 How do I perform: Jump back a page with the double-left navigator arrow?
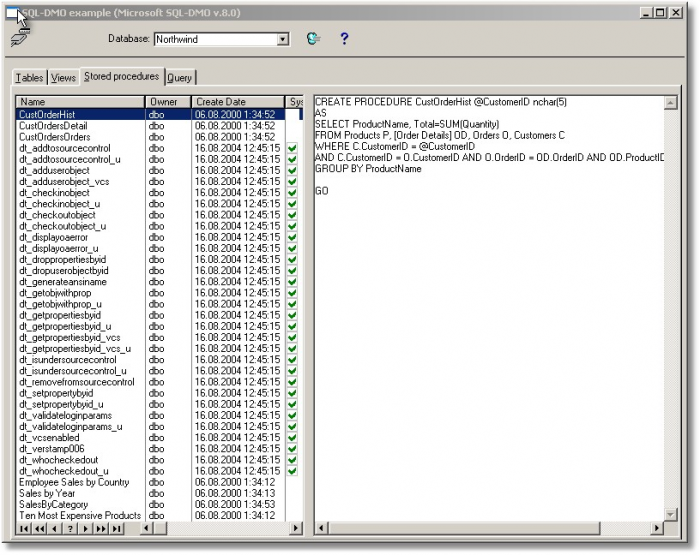pos(39,529)
